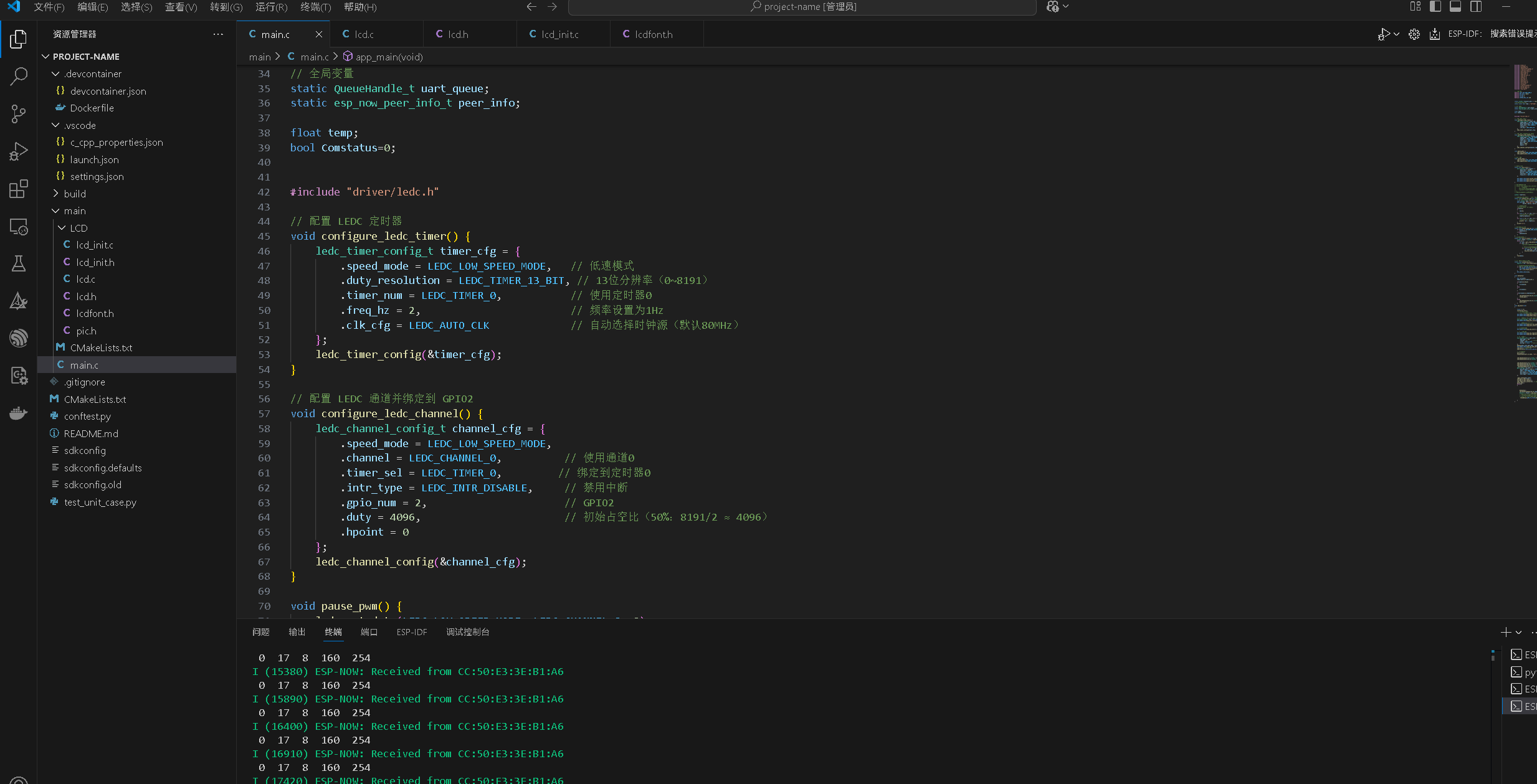Click the run/debug play icon in editor toolbar
The image size is (1537, 784).
[x=1384, y=34]
